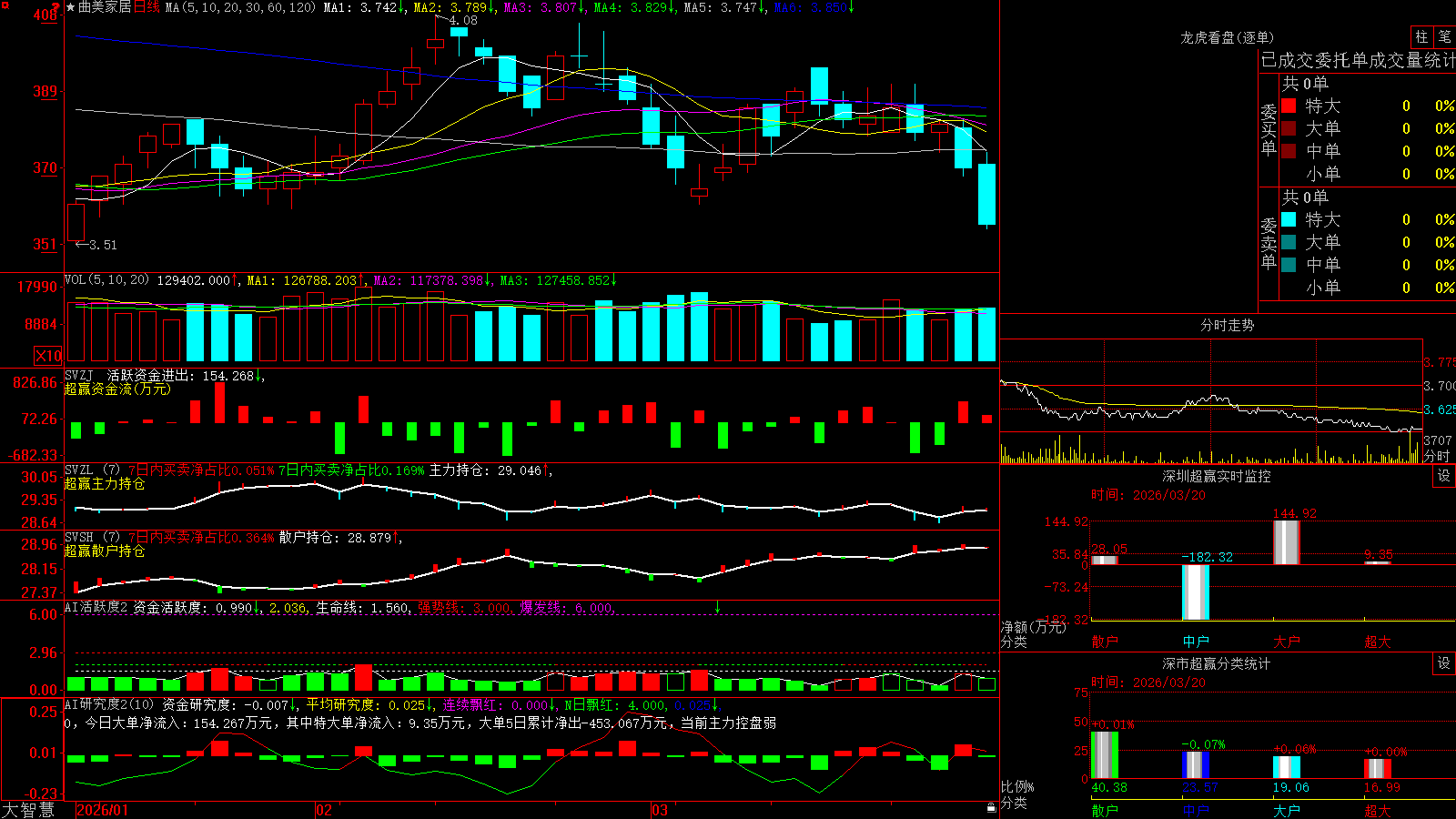Switch 龙虎看盘 to 柱 view
The height and width of the screenshot is (819, 1456).
[1421, 36]
